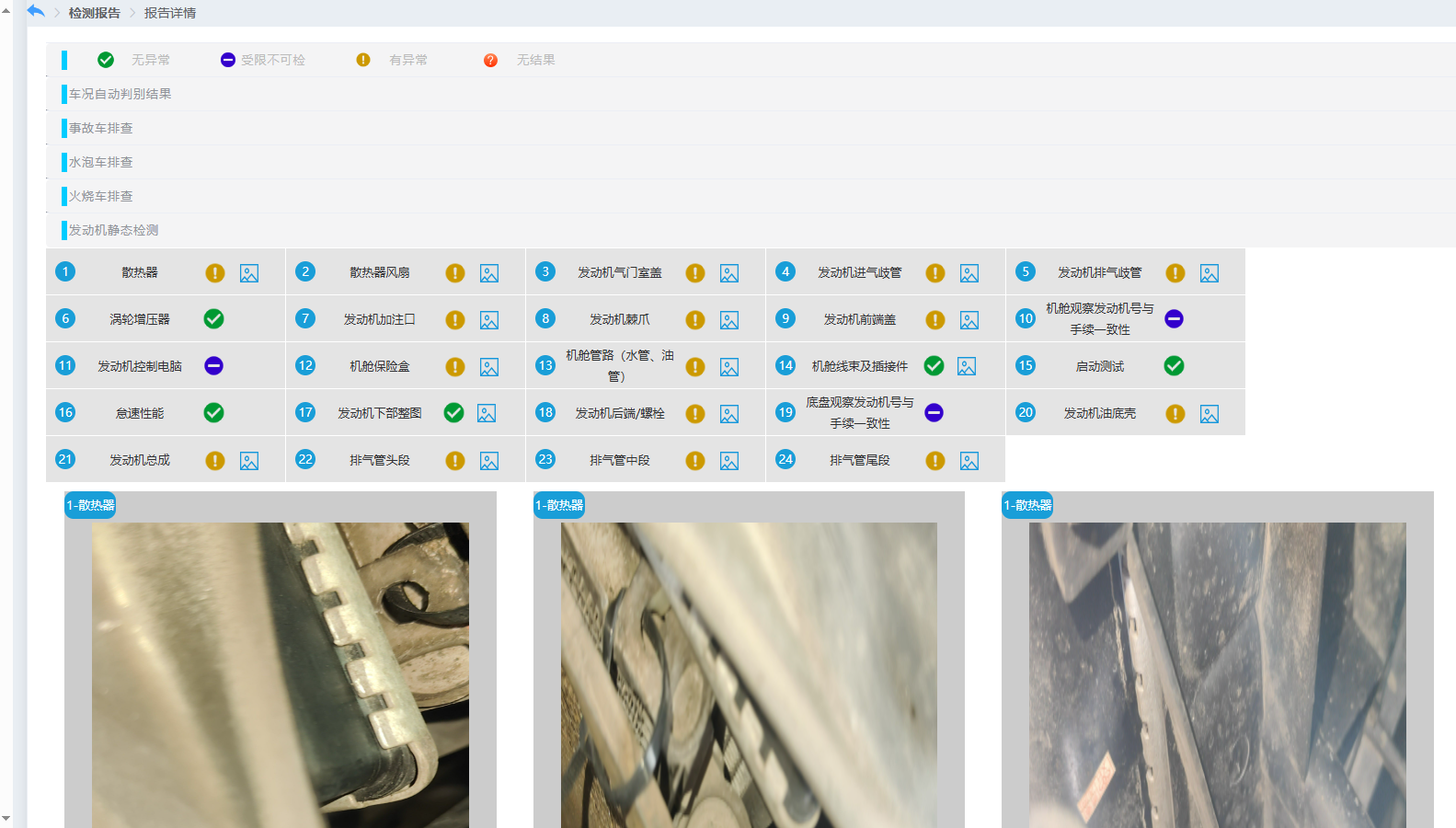
Task: Open picture icon for 机舱管路
Action: pos(729,367)
